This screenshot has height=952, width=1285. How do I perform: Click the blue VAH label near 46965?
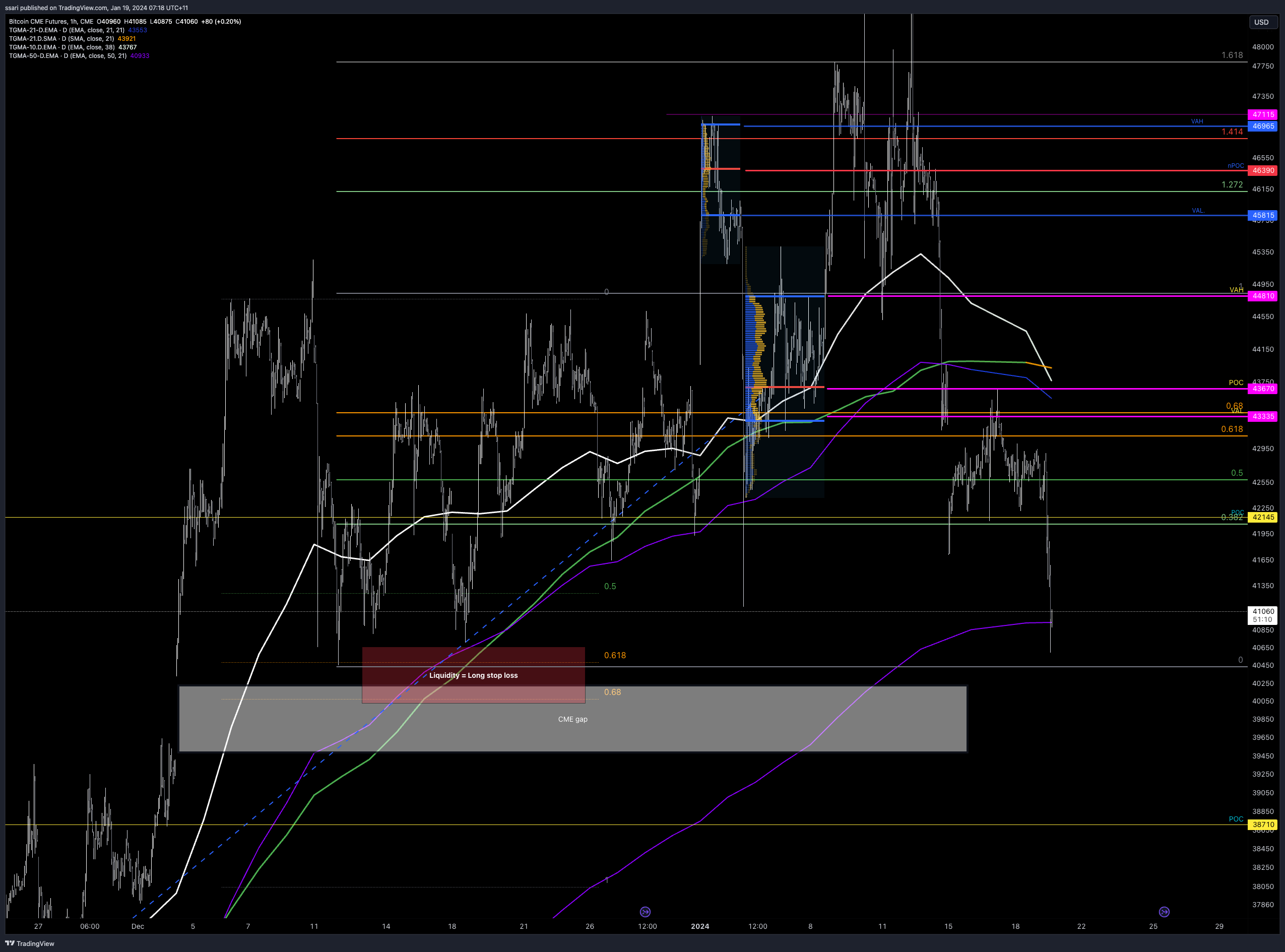[1197, 121]
